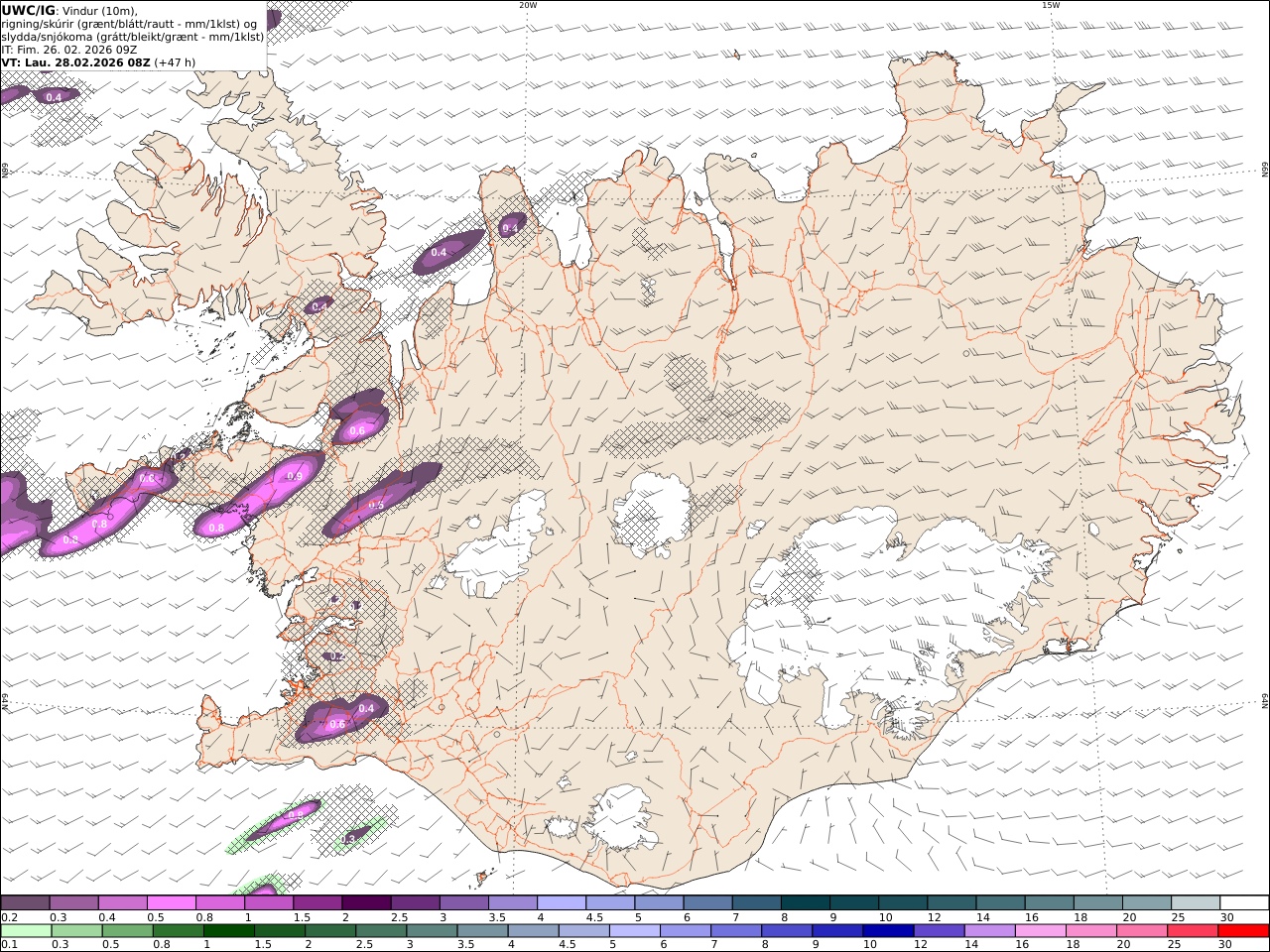Pick the bright red above-30 rain swatch
Image resolution: width=1270 pixels, height=952 pixels.
(x=1244, y=930)
